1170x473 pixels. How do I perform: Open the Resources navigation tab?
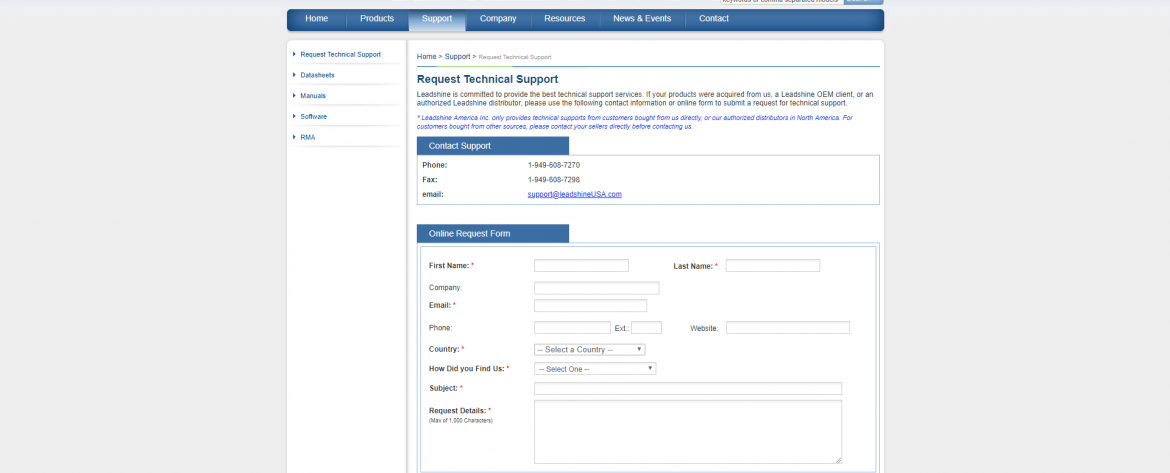[x=565, y=19]
